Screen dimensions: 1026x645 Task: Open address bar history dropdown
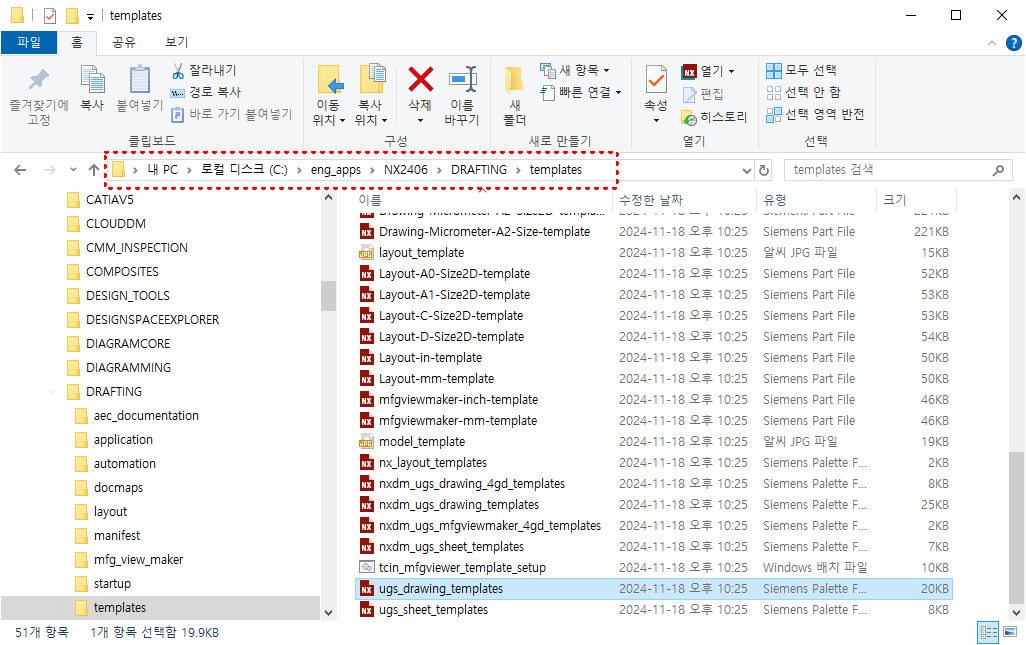click(x=747, y=170)
